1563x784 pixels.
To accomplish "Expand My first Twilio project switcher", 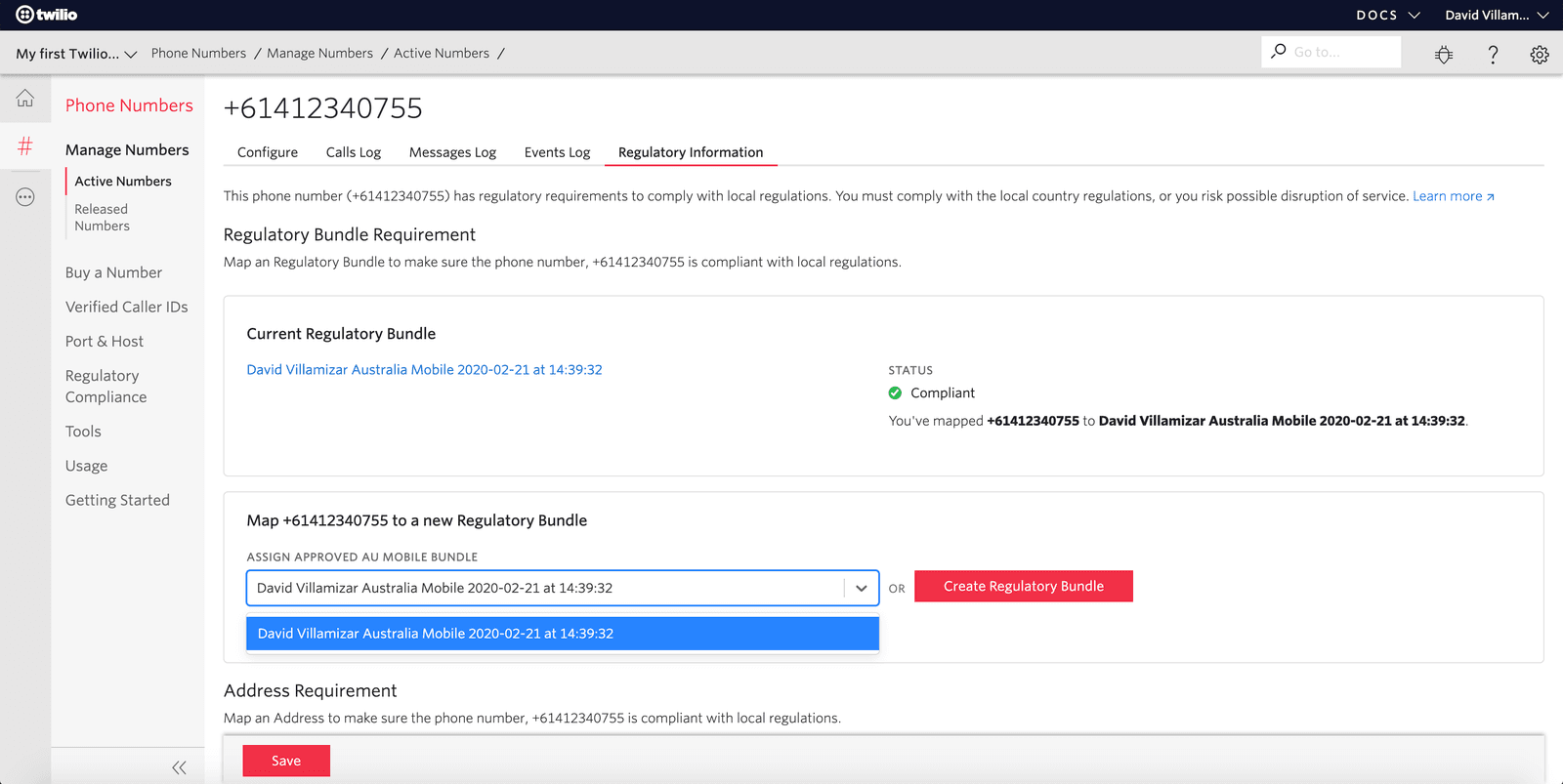I will pyautogui.click(x=76, y=54).
